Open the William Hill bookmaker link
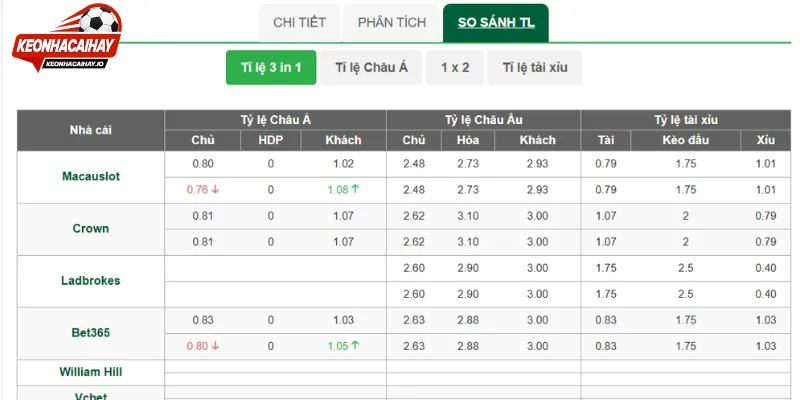This screenshot has width=800, height=400. (91, 371)
